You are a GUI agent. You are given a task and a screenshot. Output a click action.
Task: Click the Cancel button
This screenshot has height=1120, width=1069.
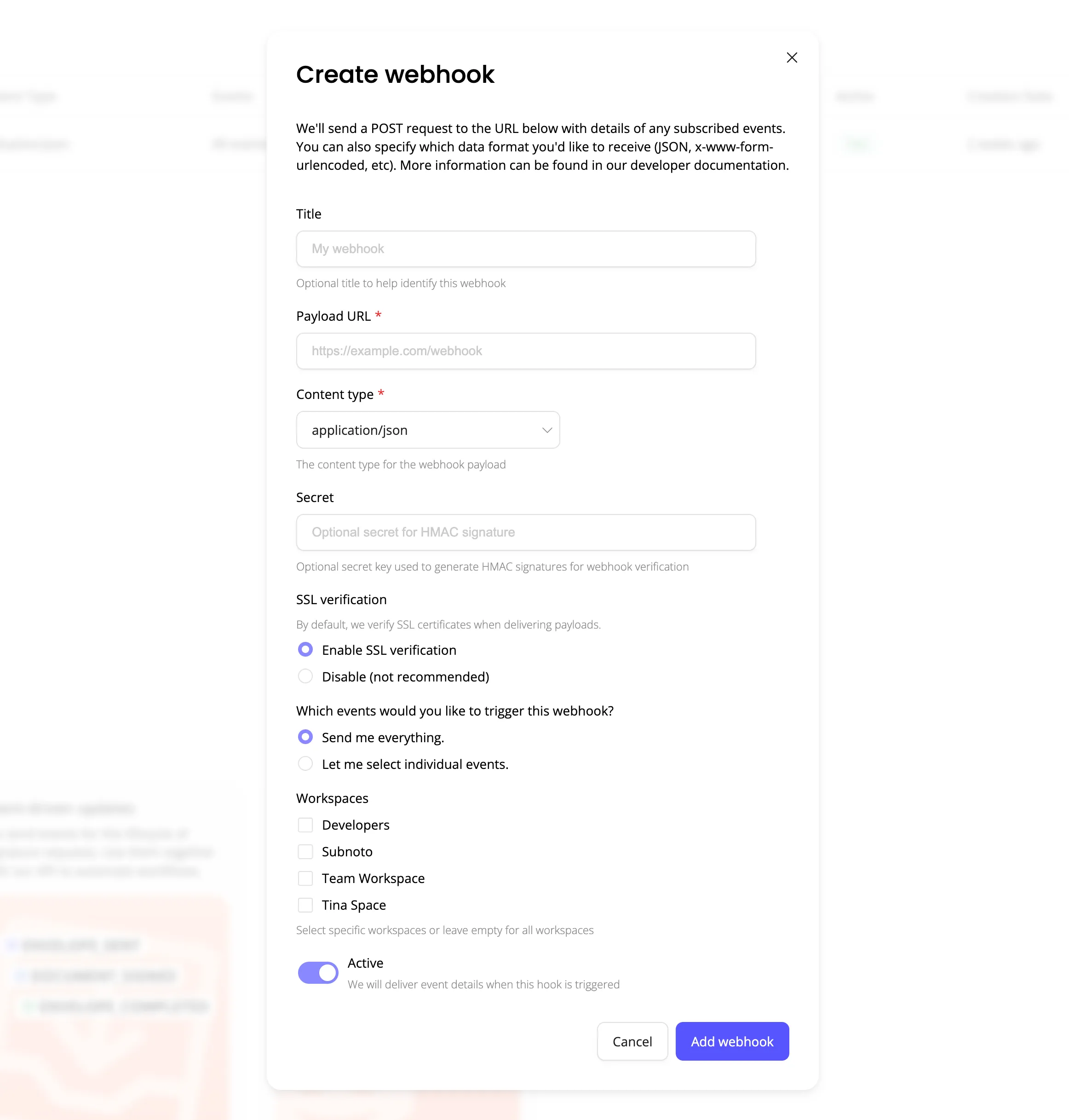(632, 1041)
